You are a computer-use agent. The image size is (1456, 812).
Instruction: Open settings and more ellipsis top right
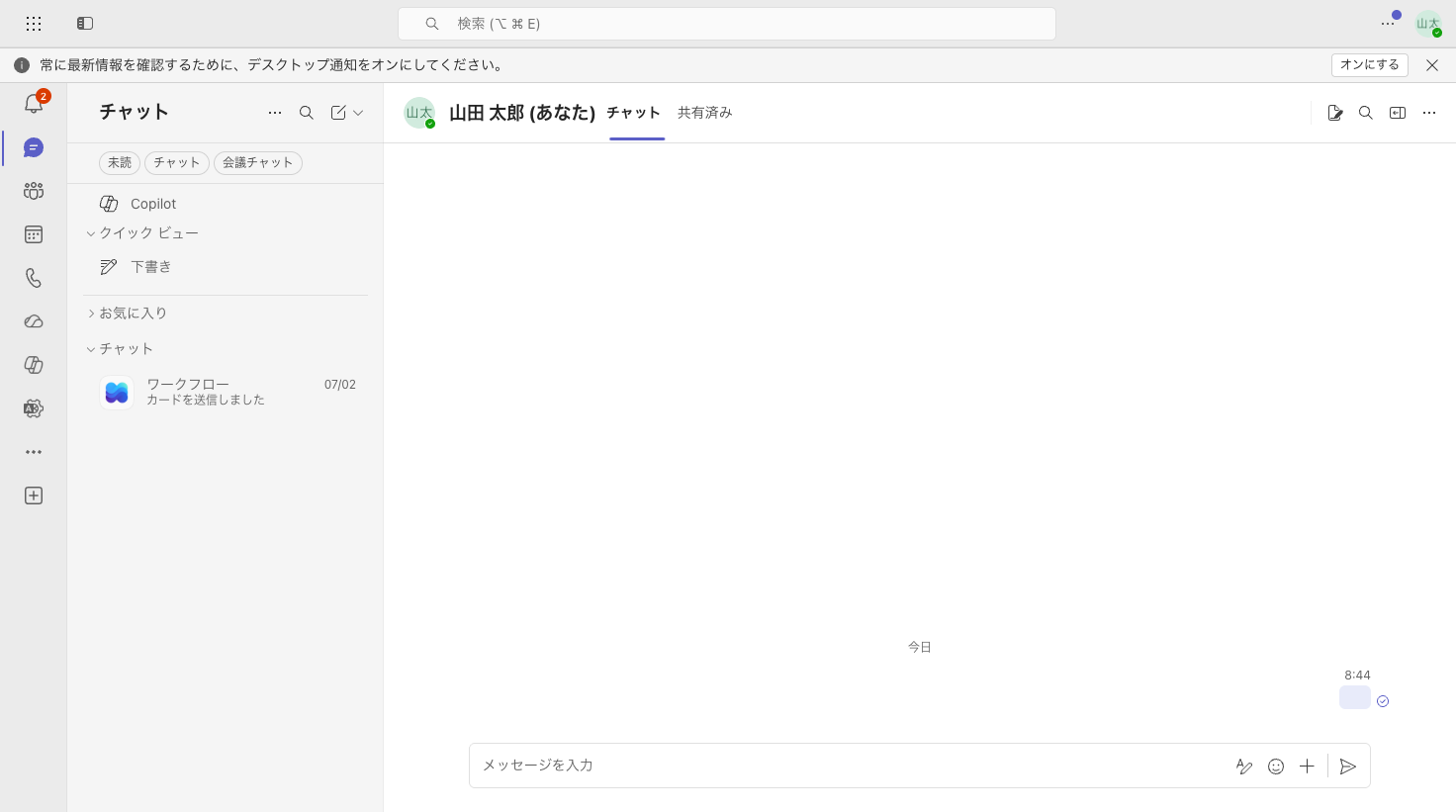[x=1388, y=24]
